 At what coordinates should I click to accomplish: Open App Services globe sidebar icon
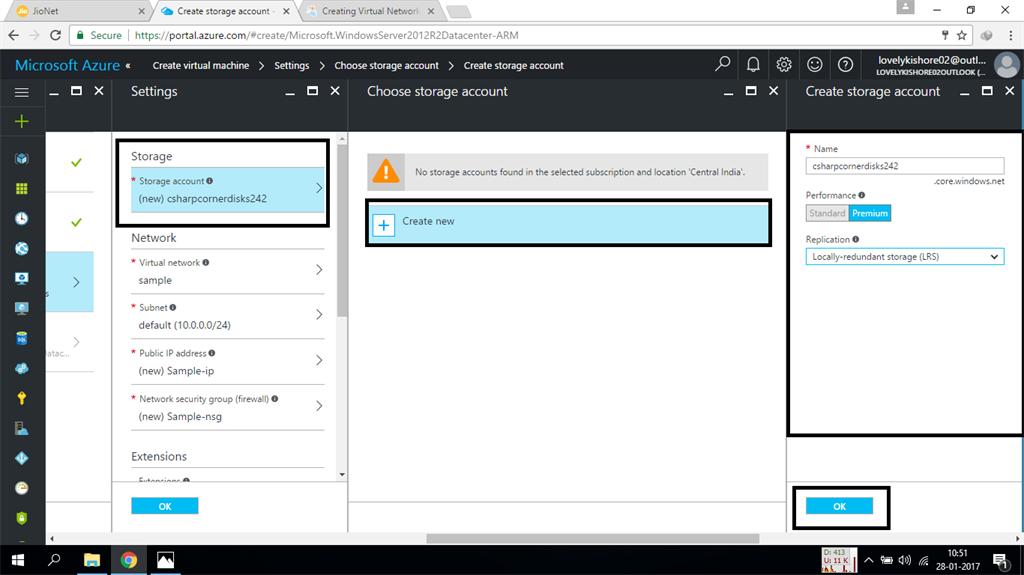pos(22,248)
